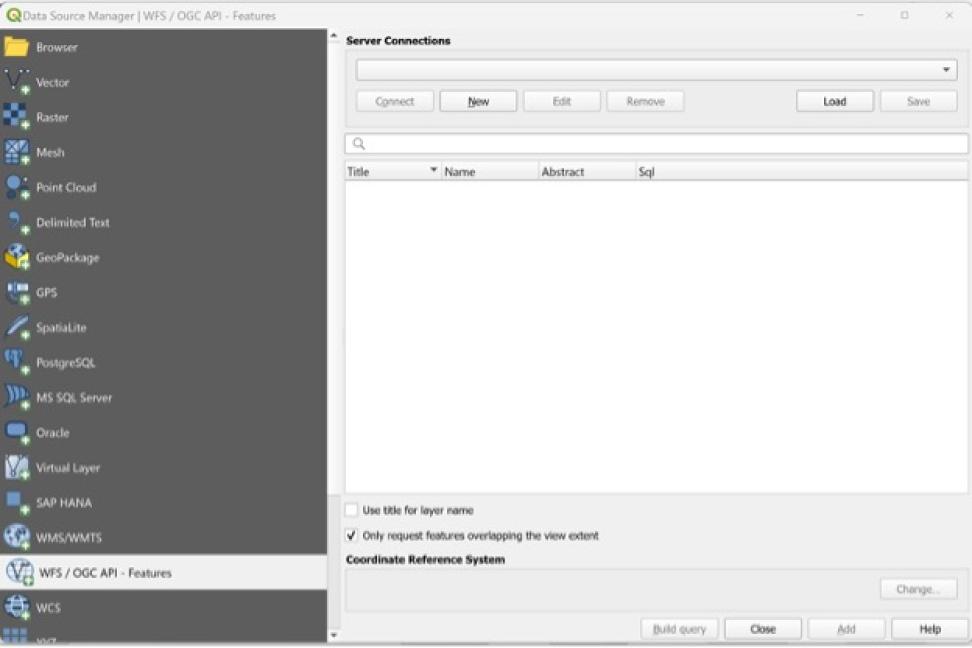Select the Virtual Layer icon
The width and height of the screenshot is (972, 648).
[x=17, y=468]
